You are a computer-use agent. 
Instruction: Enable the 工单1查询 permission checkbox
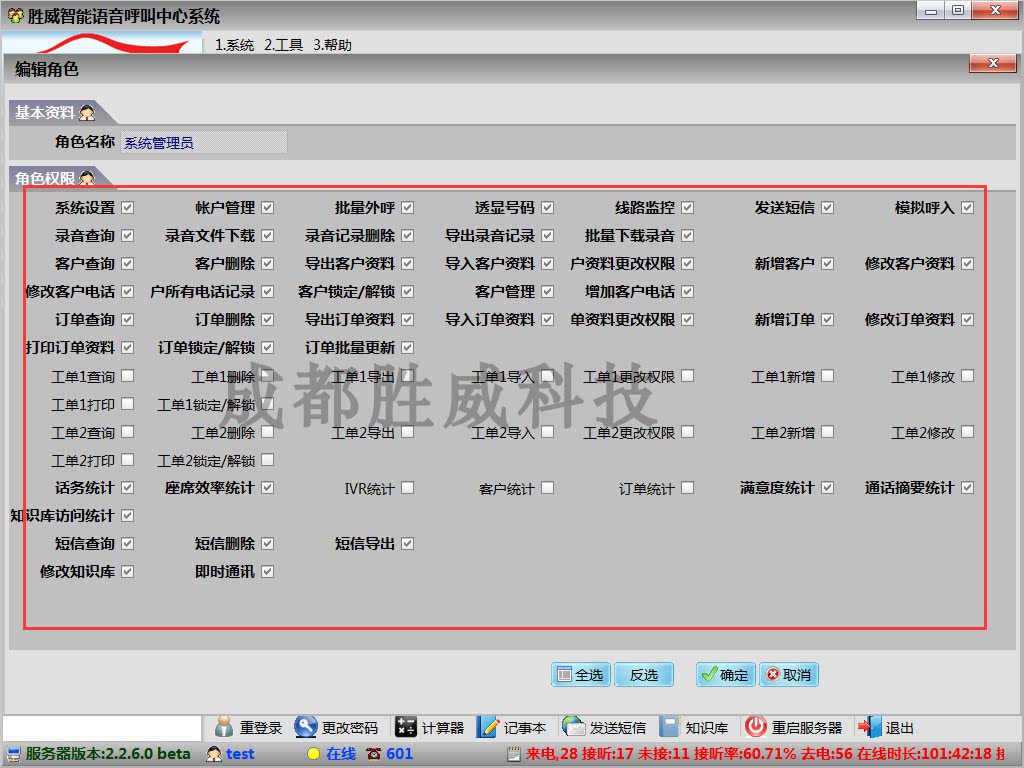(x=127, y=376)
